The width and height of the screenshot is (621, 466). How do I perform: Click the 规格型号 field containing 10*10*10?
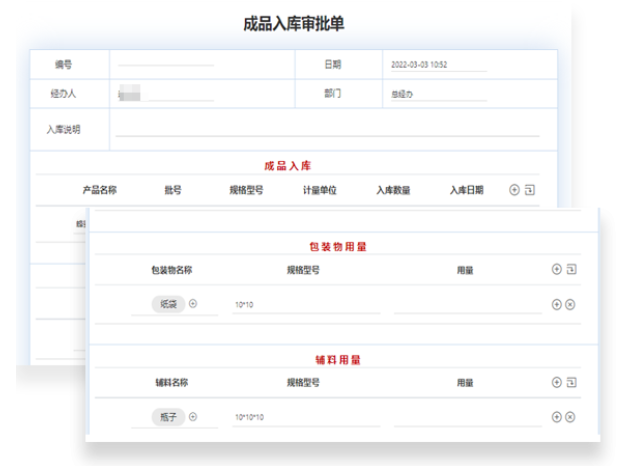[305, 417]
